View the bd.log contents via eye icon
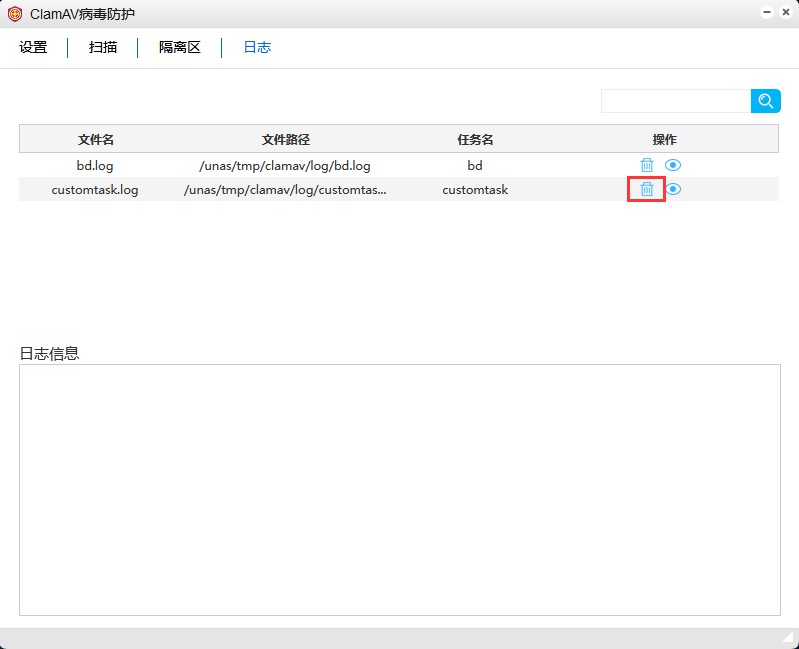This screenshot has width=799, height=649. 674,165
